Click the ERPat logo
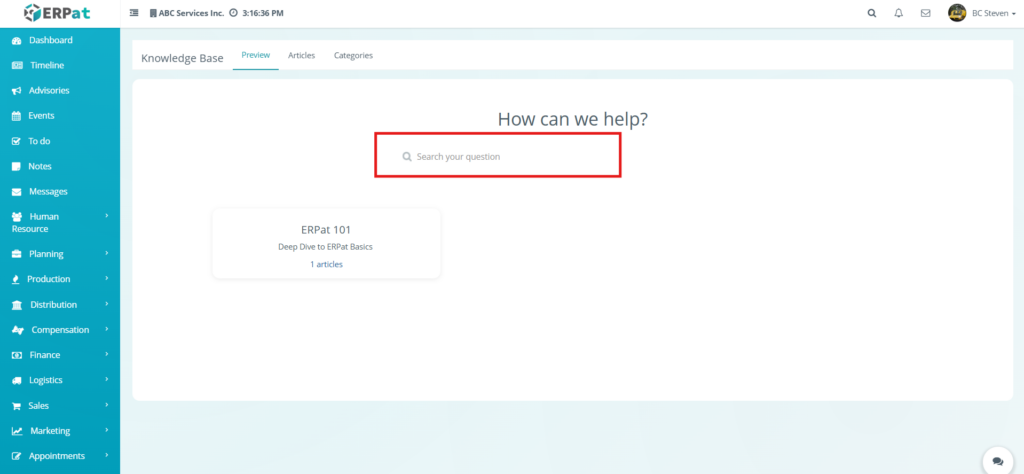The height and width of the screenshot is (474, 1024). point(59,13)
